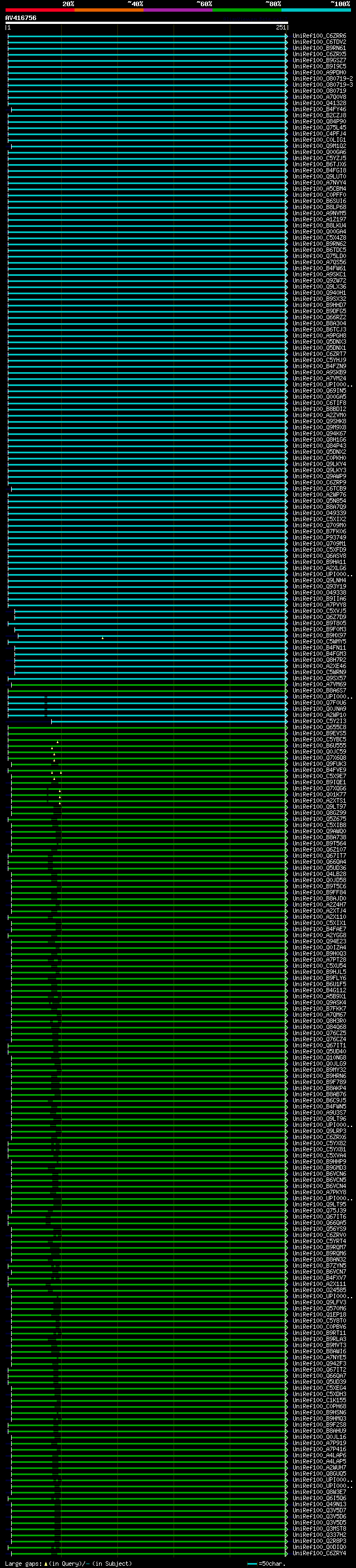Click the red ~20% identity legend bar

point(39,10)
